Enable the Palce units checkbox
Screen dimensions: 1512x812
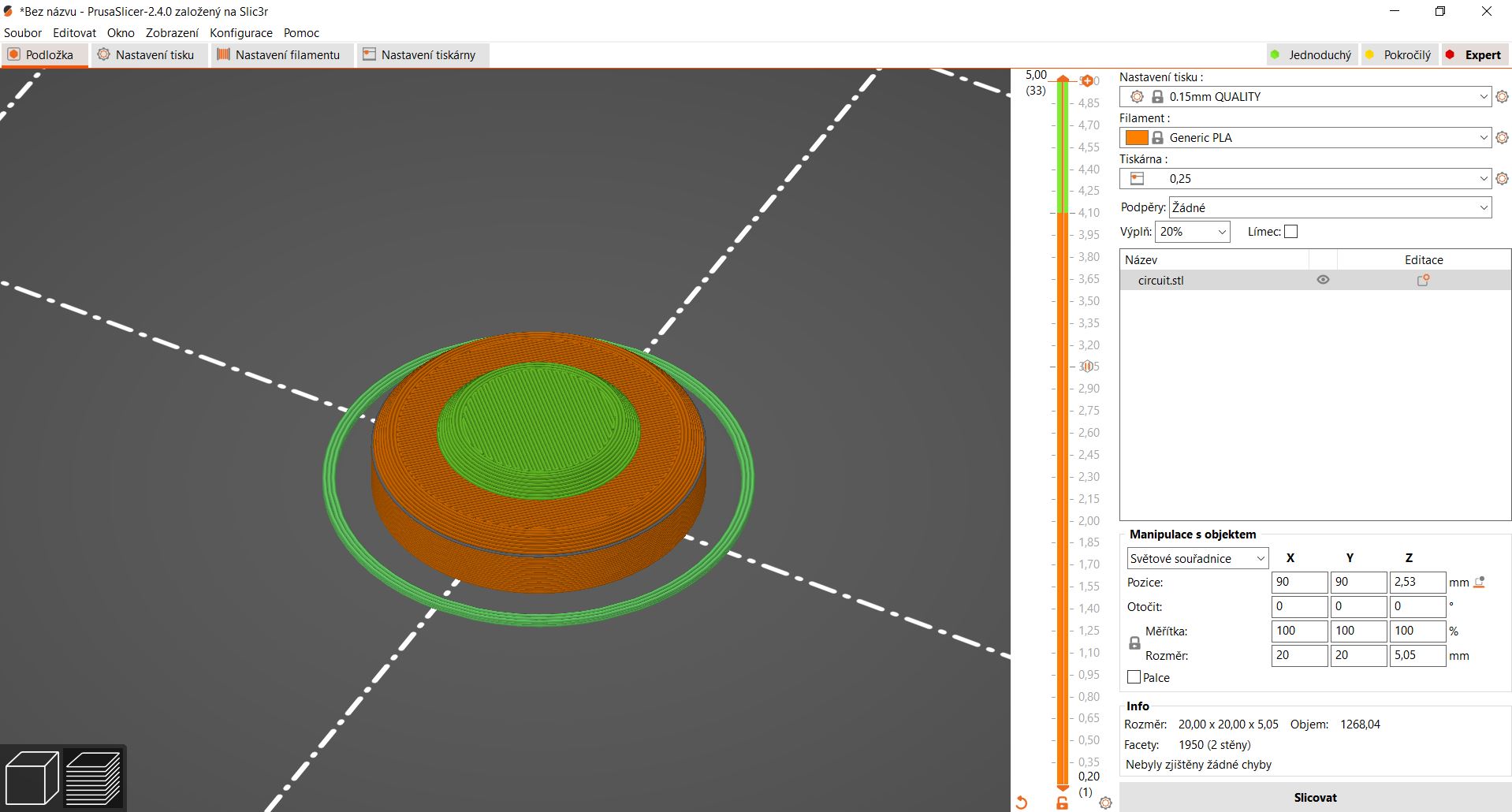1134,677
